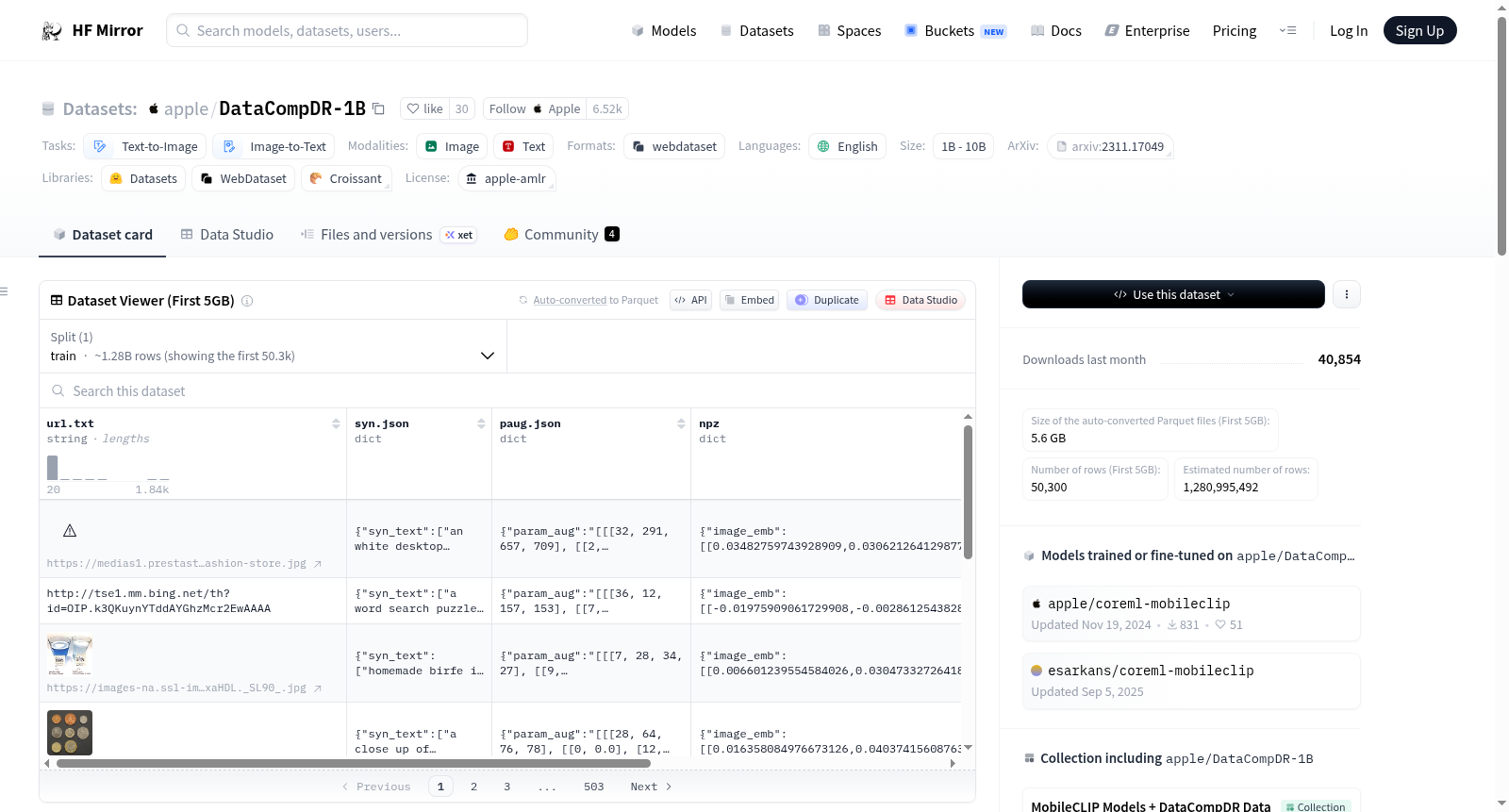Switch to the Data Studio tab
The height and width of the screenshot is (812, 1509).
[x=227, y=235]
